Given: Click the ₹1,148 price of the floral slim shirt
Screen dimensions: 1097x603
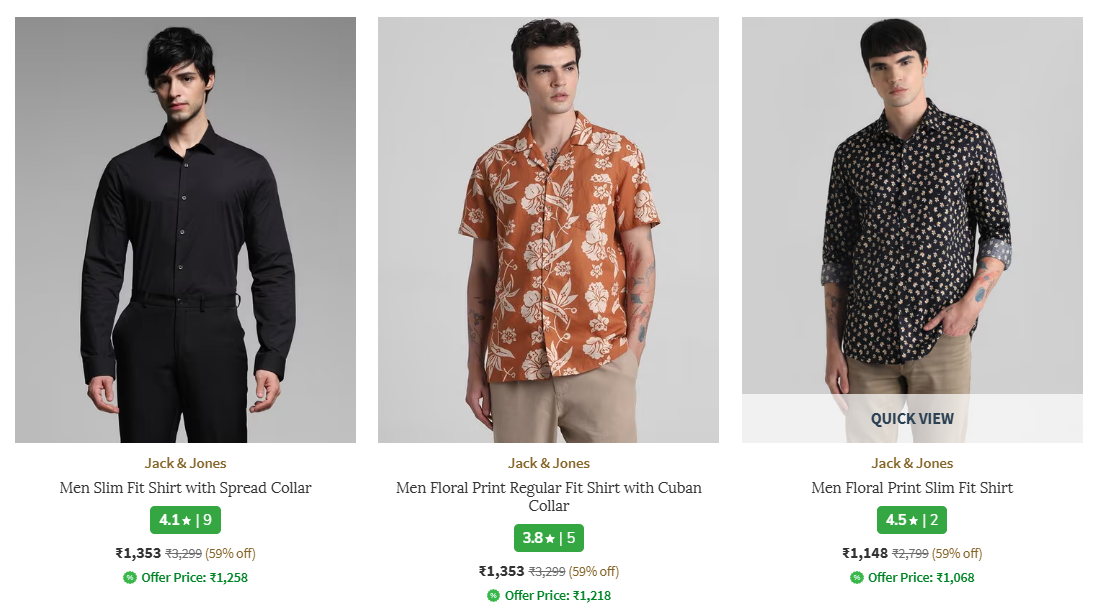Looking at the screenshot, I should click(x=865, y=553).
